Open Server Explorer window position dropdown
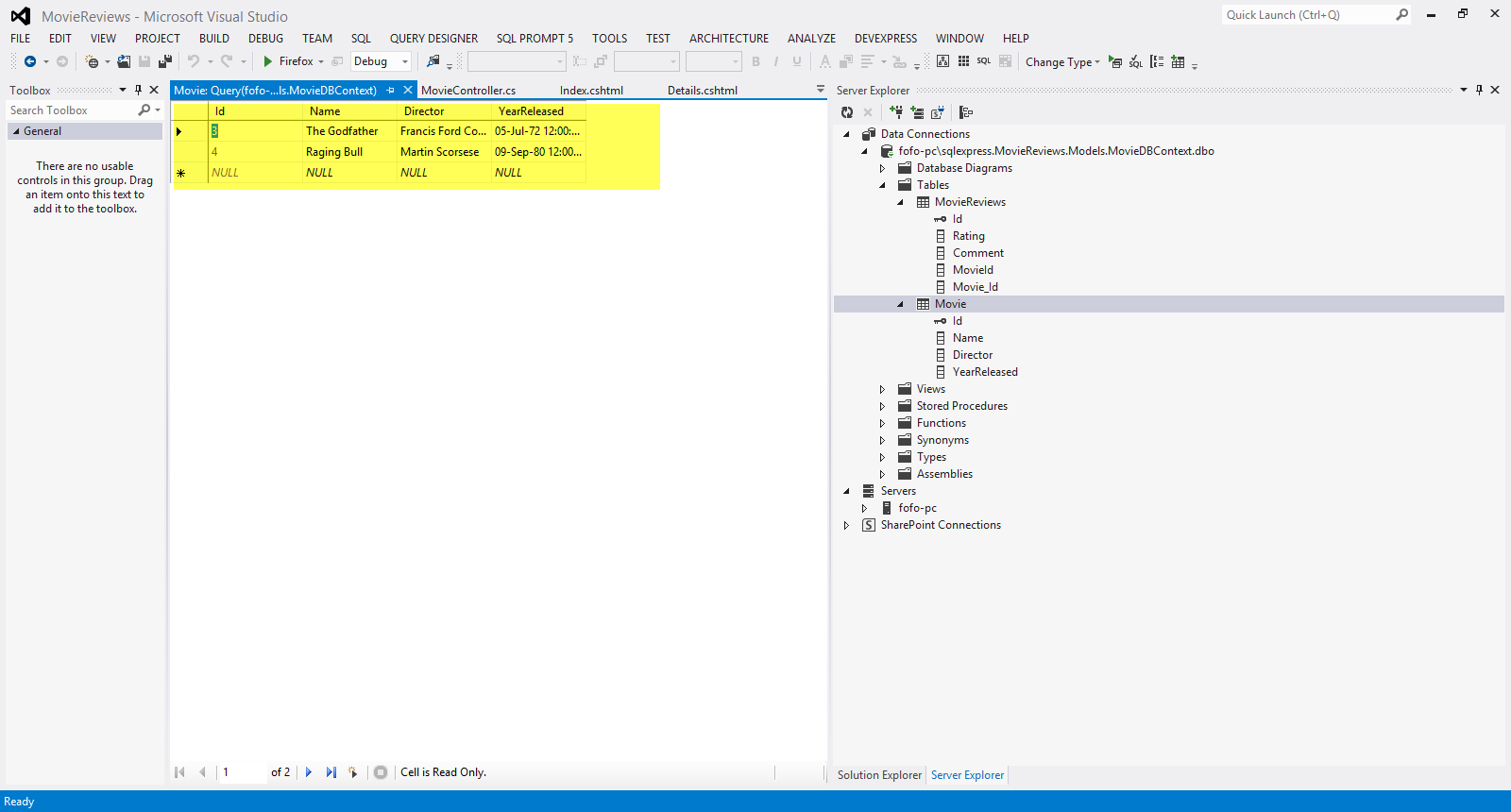Image resolution: width=1511 pixels, height=812 pixels. click(1464, 90)
